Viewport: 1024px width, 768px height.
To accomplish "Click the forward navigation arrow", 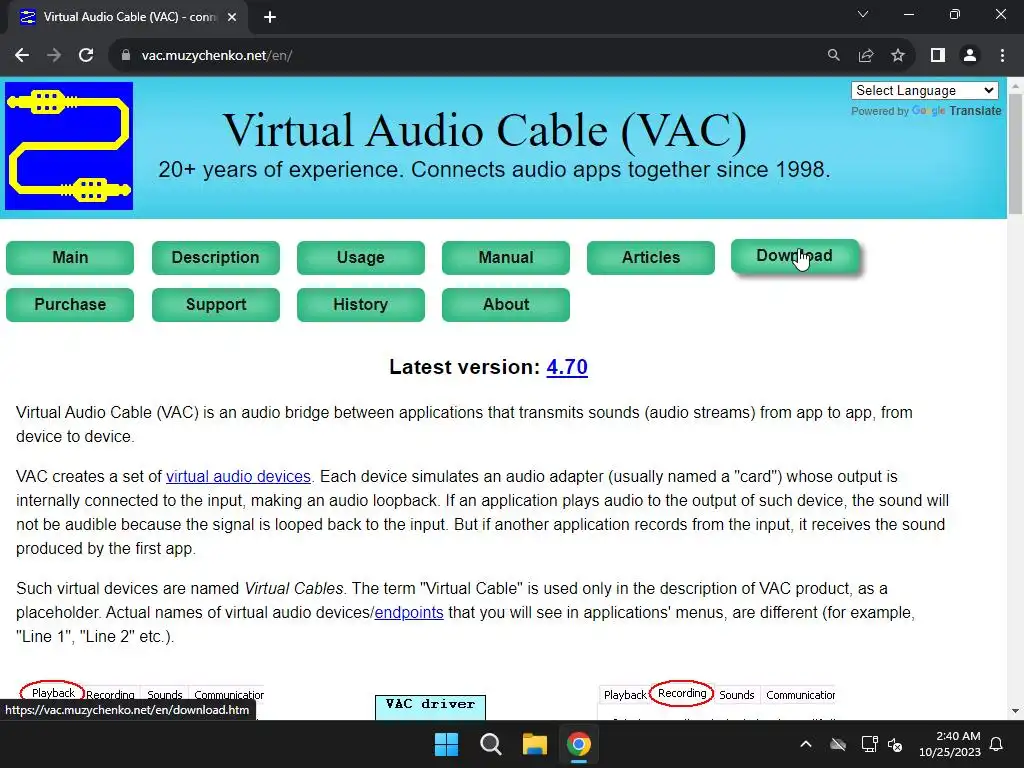I will pyautogui.click(x=54, y=56).
